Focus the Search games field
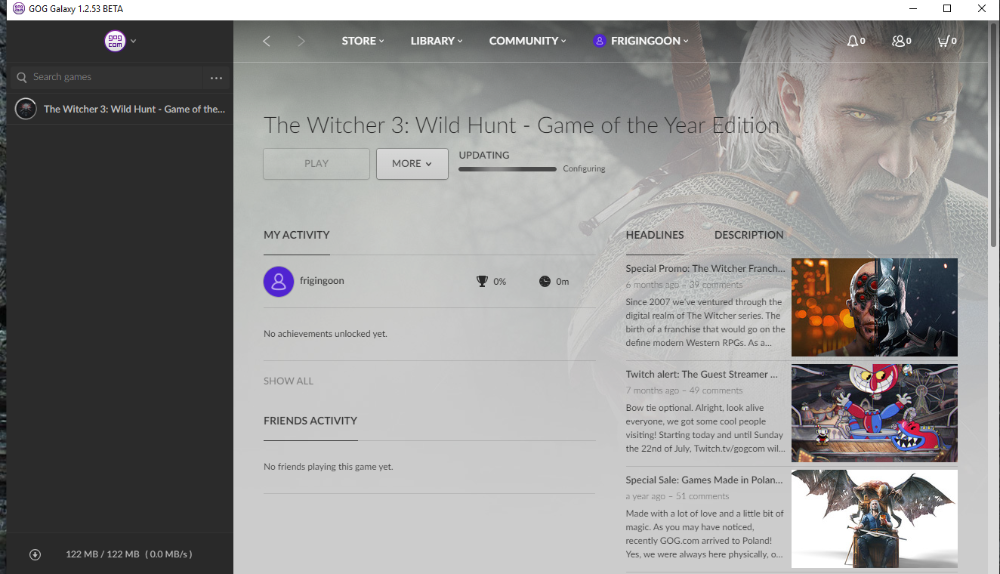 tap(106, 77)
